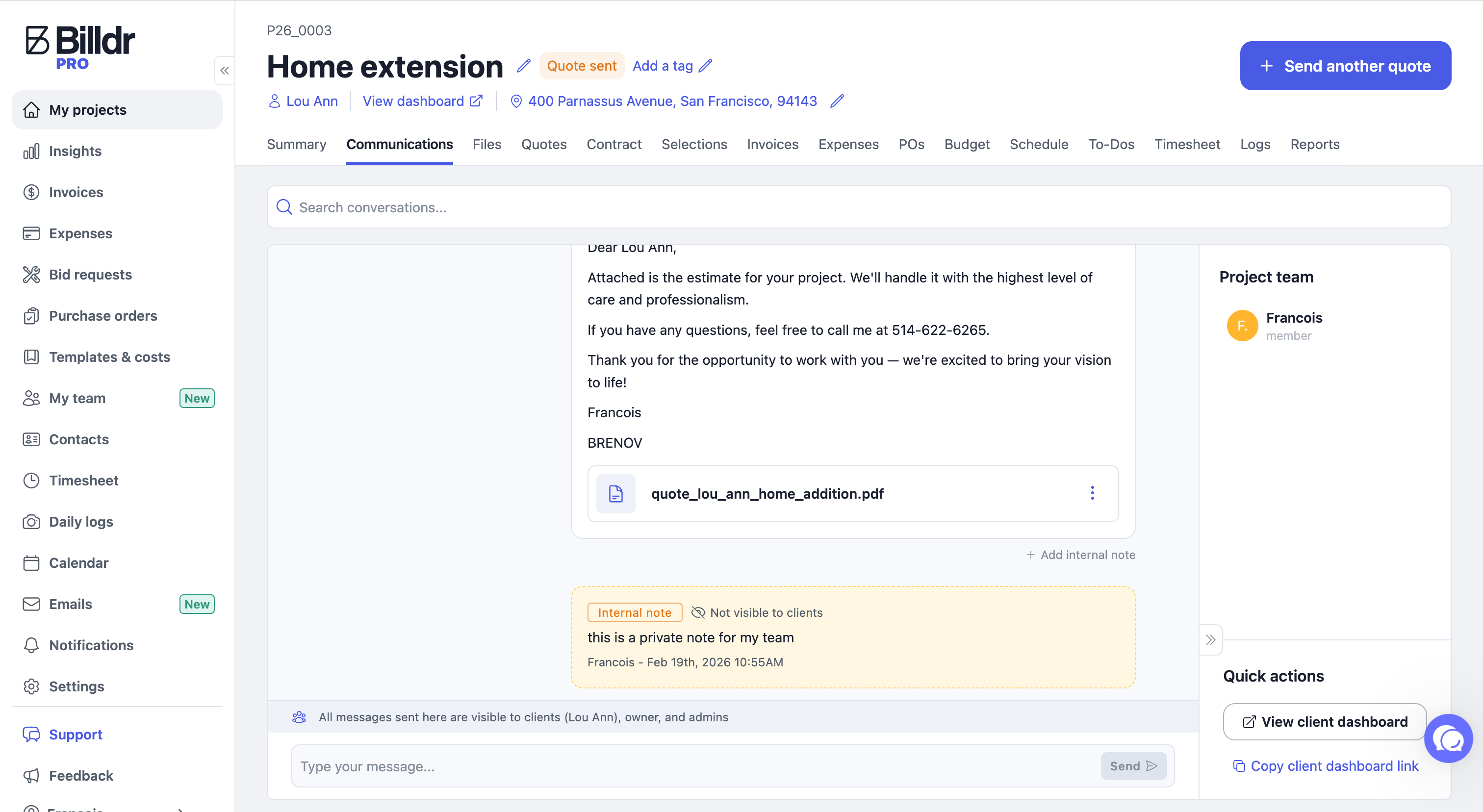Image resolution: width=1483 pixels, height=812 pixels.
Task: Click Send another quote button
Action: [x=1345, y=66]
